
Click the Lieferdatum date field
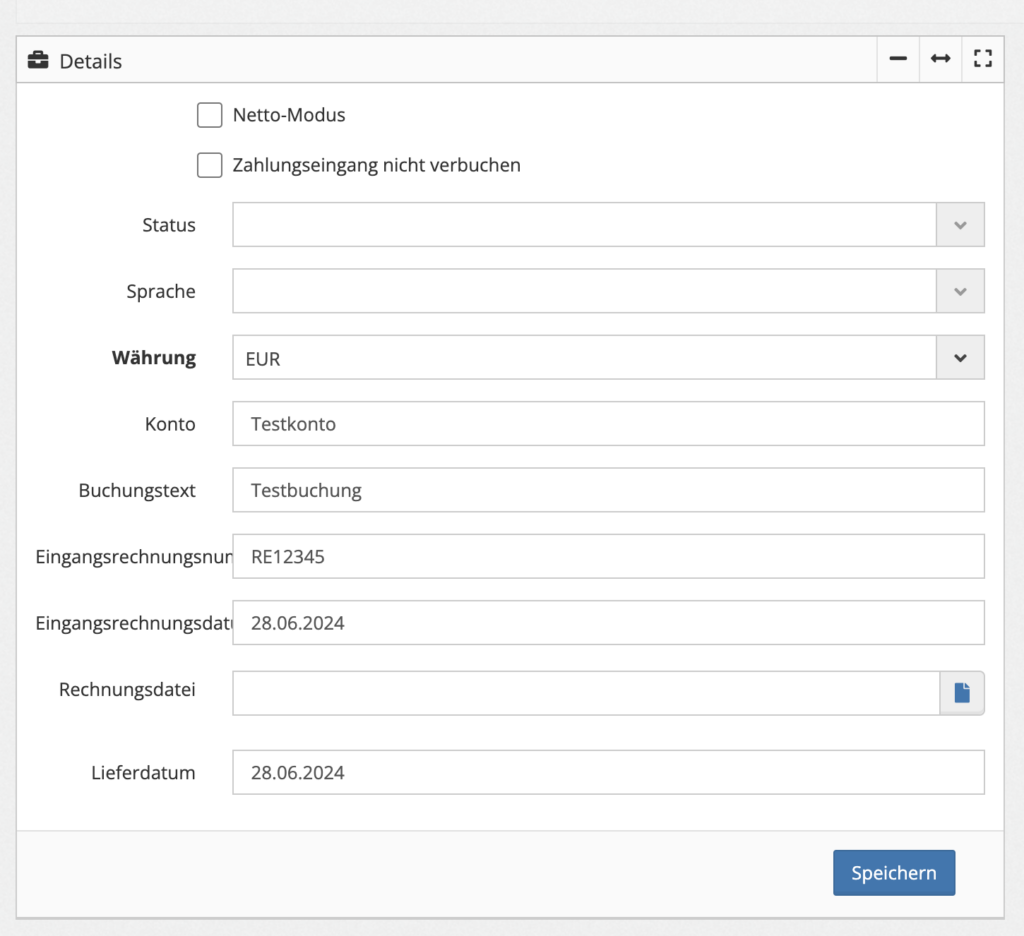coord(608,773)
